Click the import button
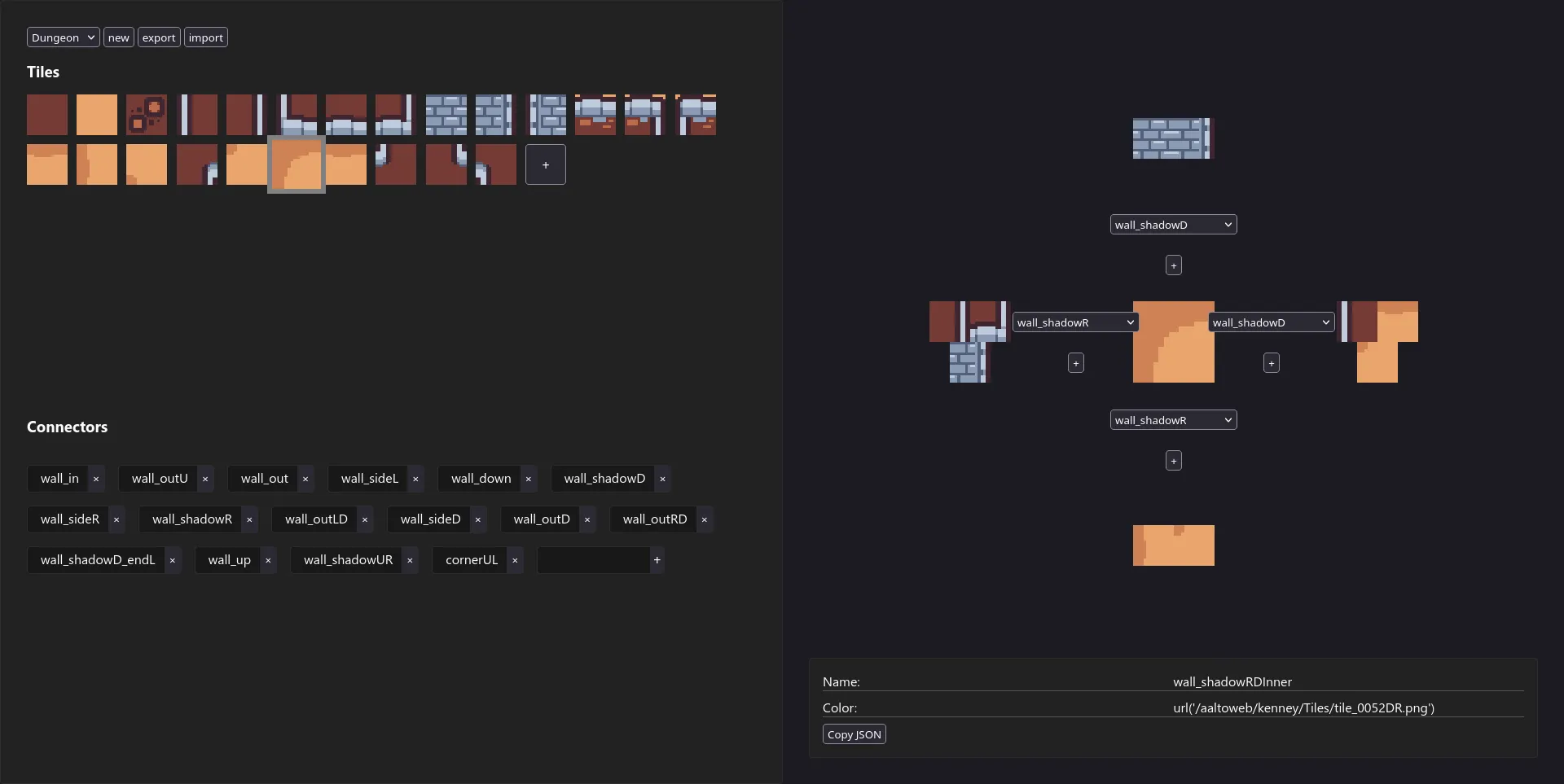Image resolution: width=1564 pixels, height=784 pixels. (206, 37)
